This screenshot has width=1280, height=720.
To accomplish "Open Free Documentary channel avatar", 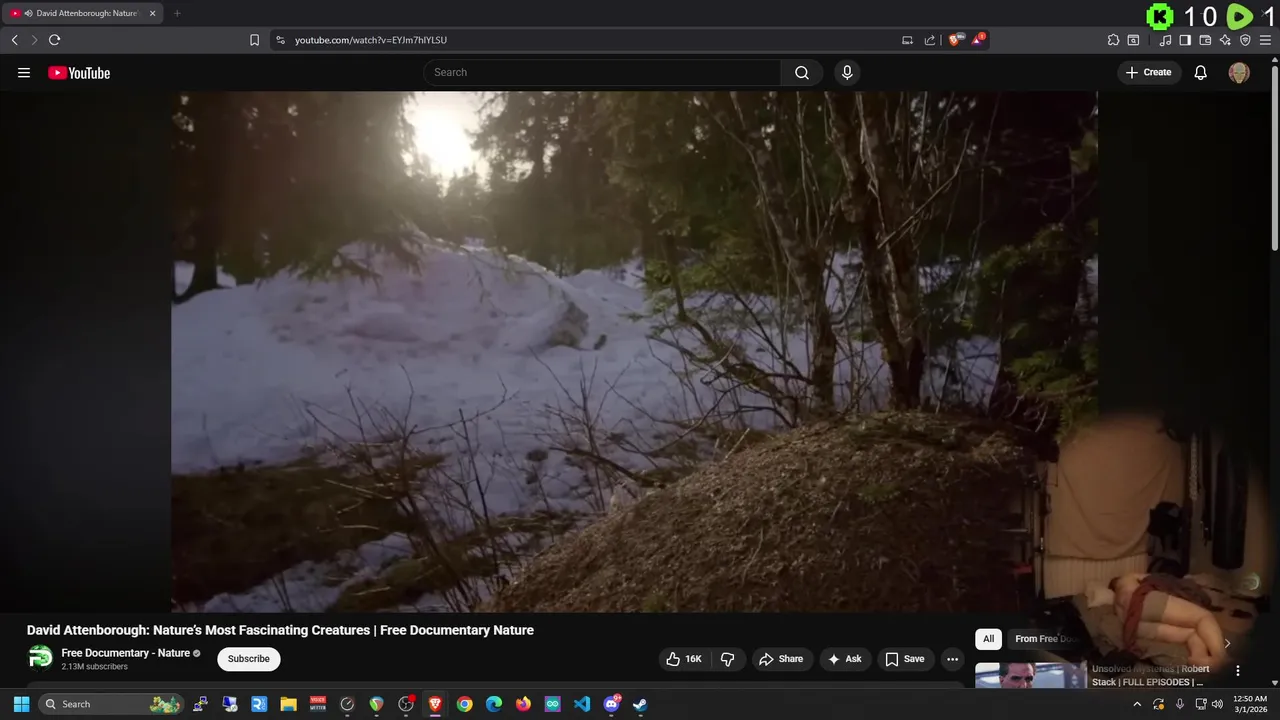I will point(40,657).
